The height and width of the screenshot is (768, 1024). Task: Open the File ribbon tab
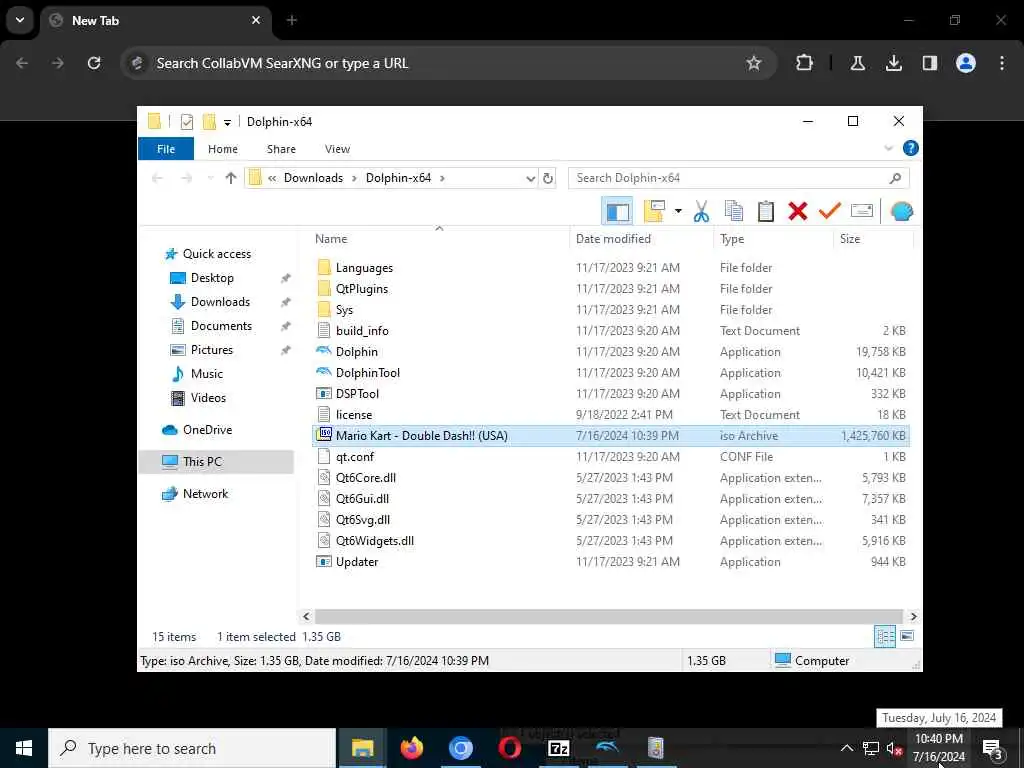point(166,149)
